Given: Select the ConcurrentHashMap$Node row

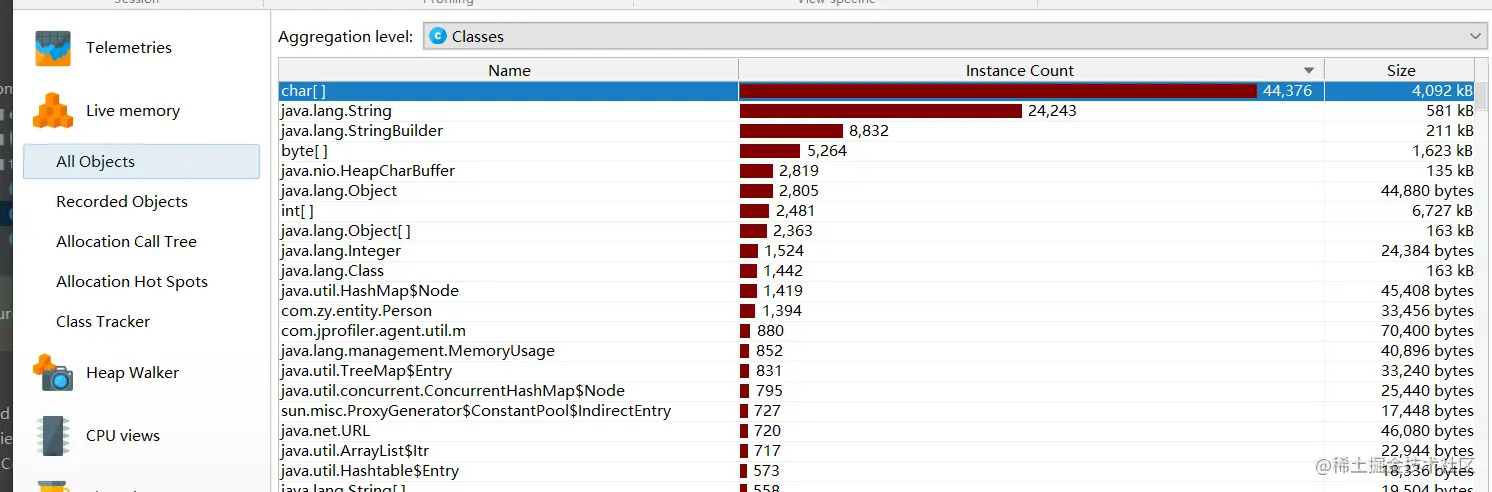Looking at the screenshot, I should click(878, 391).
